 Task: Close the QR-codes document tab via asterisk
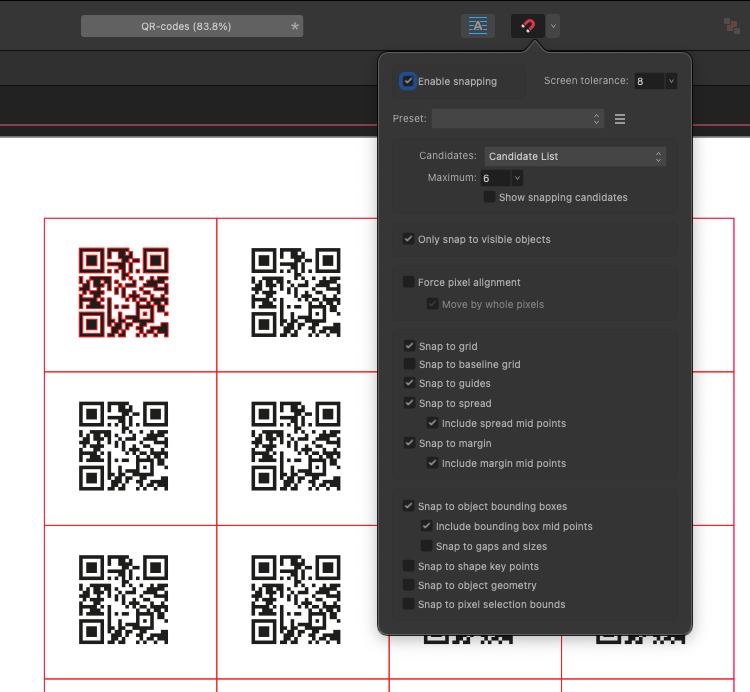(295, 26)
